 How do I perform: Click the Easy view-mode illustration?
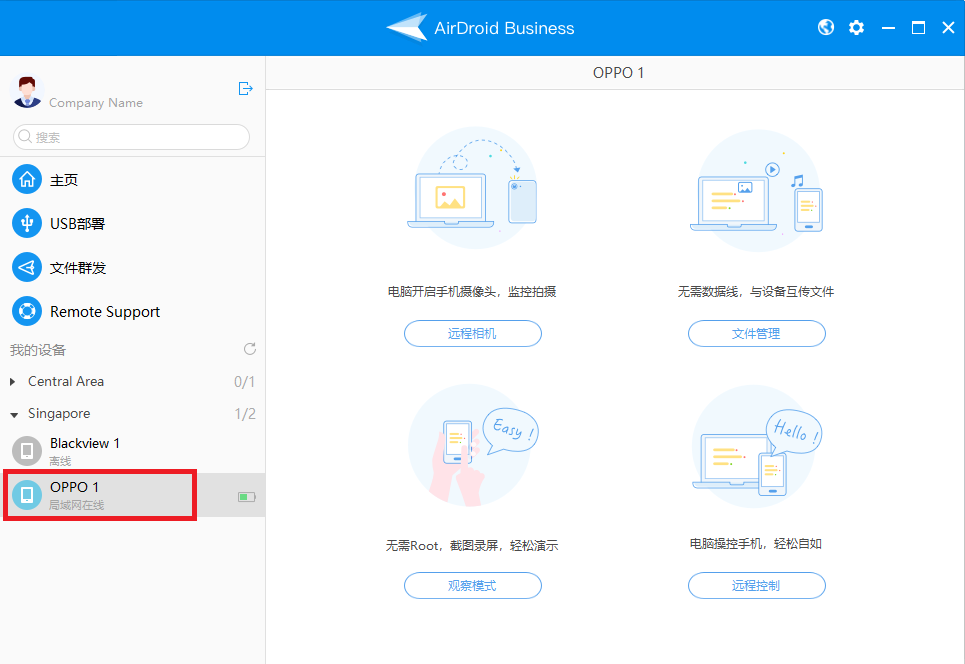473,446
